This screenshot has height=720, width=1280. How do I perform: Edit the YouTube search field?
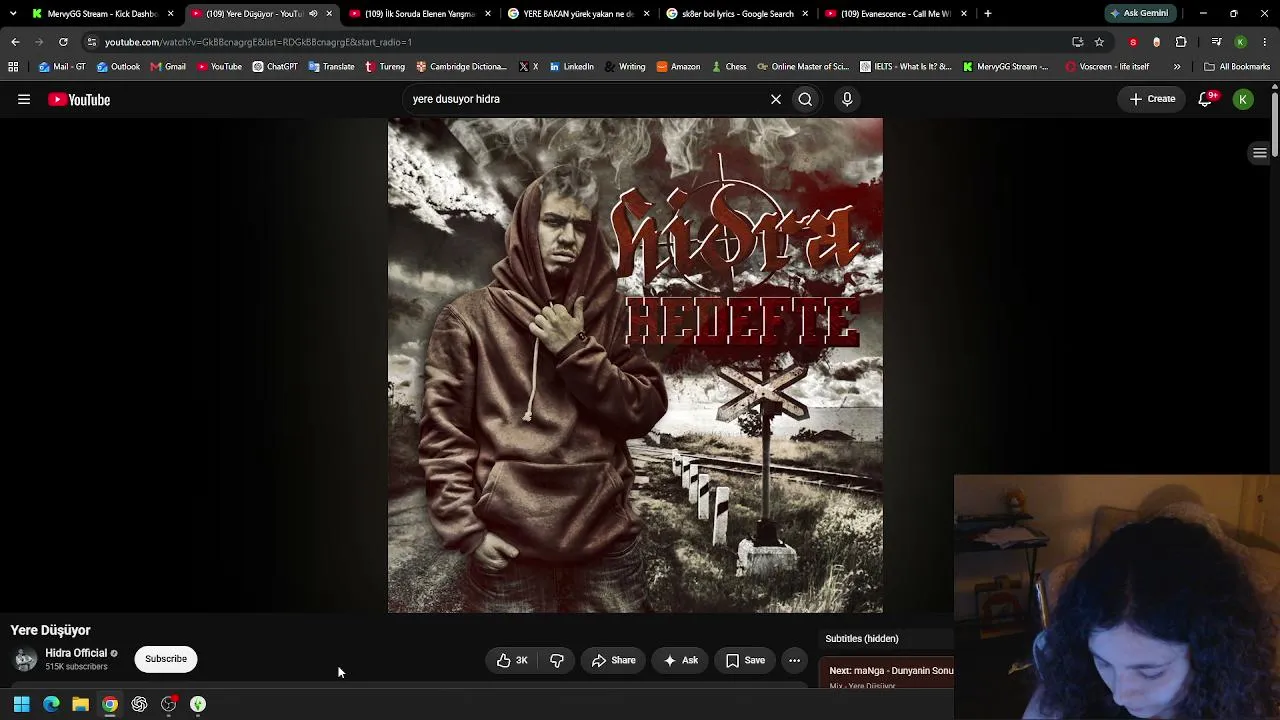(x=585, y=99)
